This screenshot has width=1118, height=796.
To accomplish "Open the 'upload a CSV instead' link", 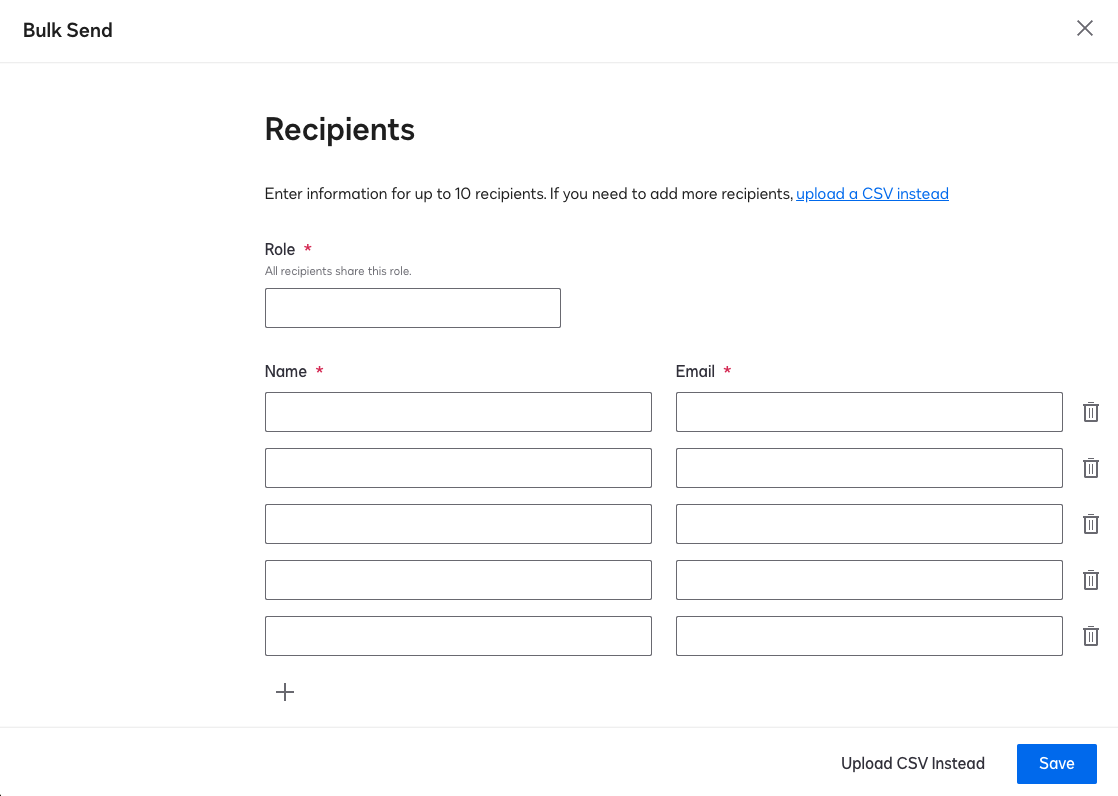I will pos(872,194).
